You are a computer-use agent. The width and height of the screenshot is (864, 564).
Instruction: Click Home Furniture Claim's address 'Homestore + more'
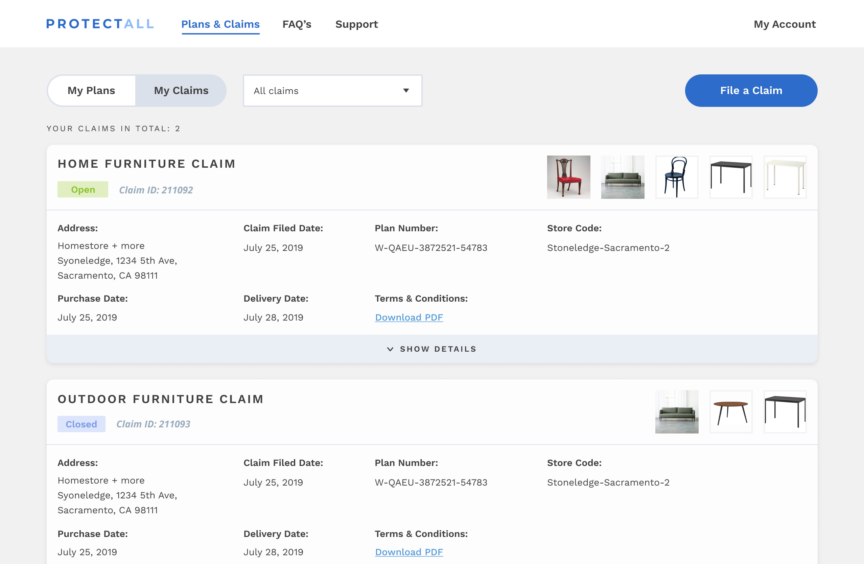pyautogui.click(x=101, y=246)
